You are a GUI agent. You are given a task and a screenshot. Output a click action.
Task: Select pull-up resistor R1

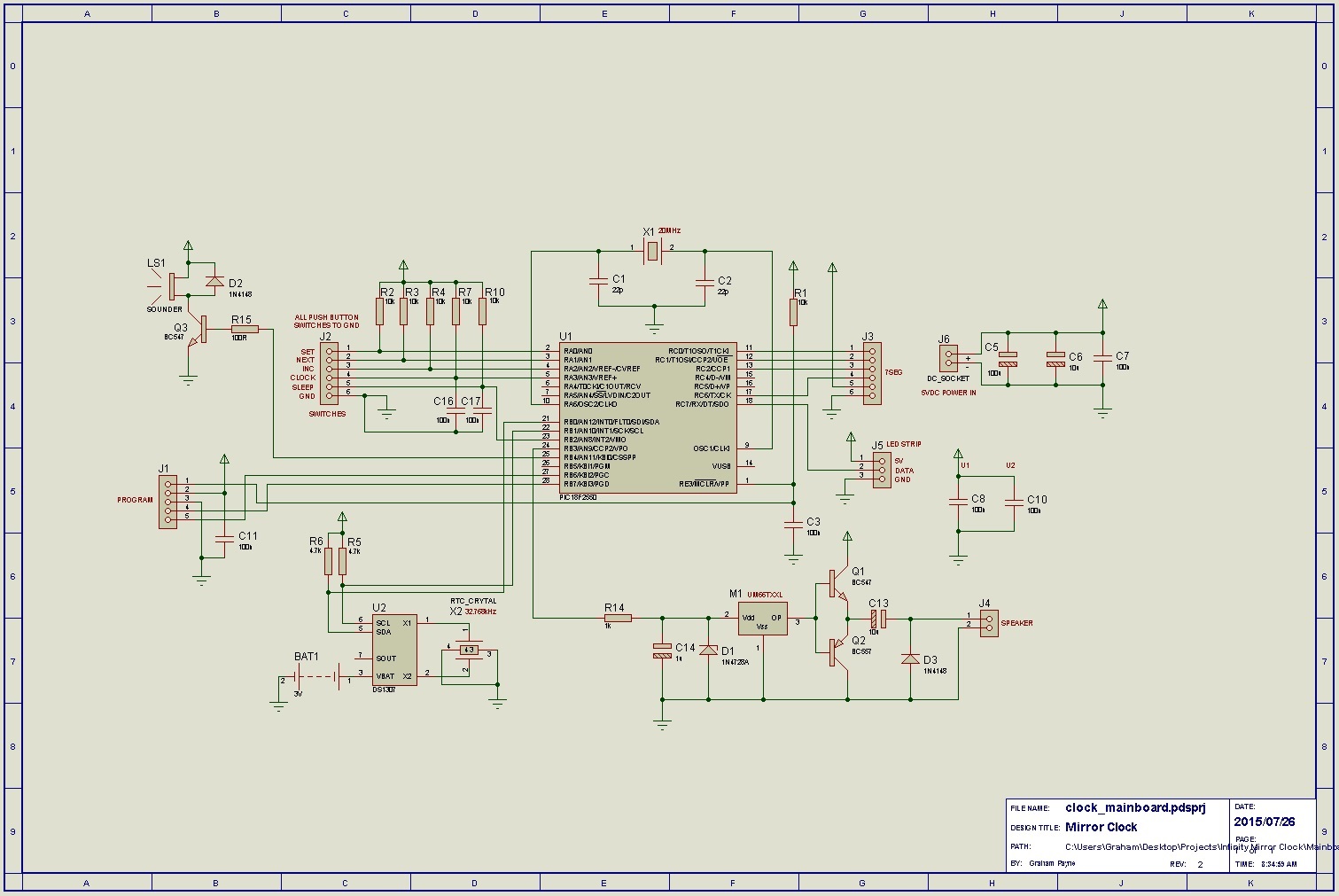coord(793,312)
